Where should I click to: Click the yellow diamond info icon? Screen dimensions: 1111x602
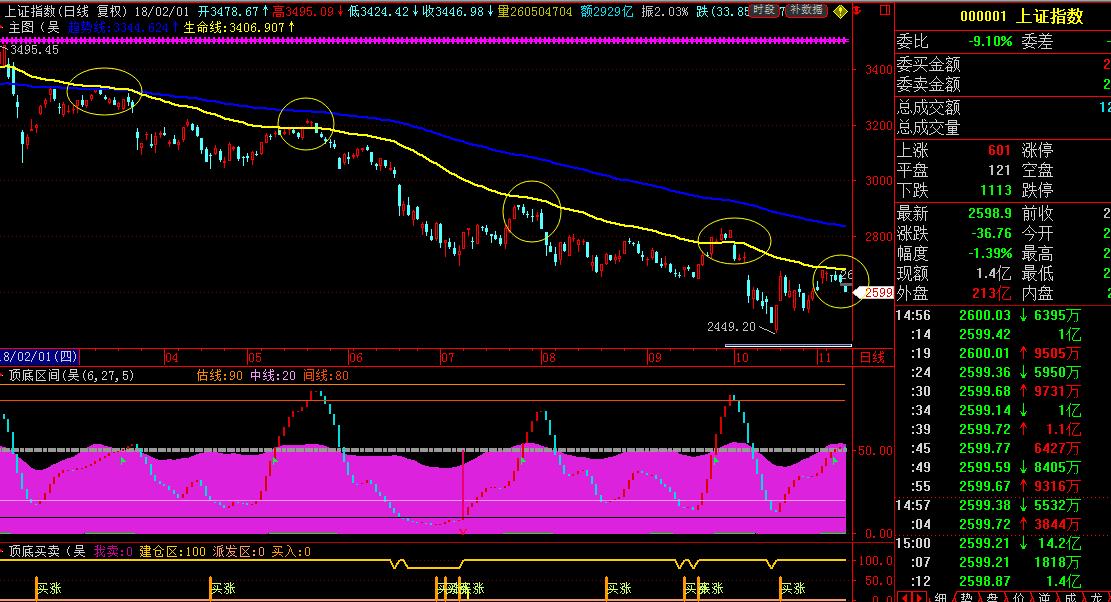(840, 11)
